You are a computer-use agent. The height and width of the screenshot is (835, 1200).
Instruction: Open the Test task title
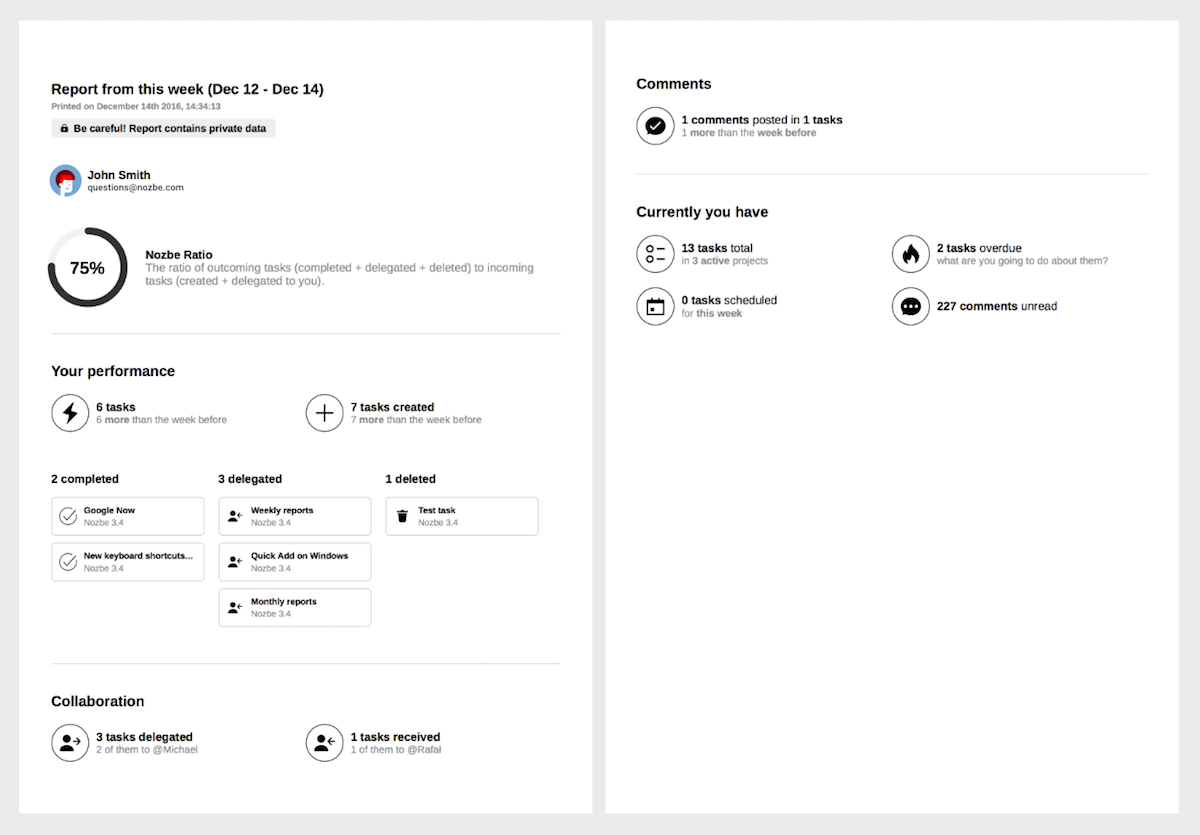[x=437, y=510]
